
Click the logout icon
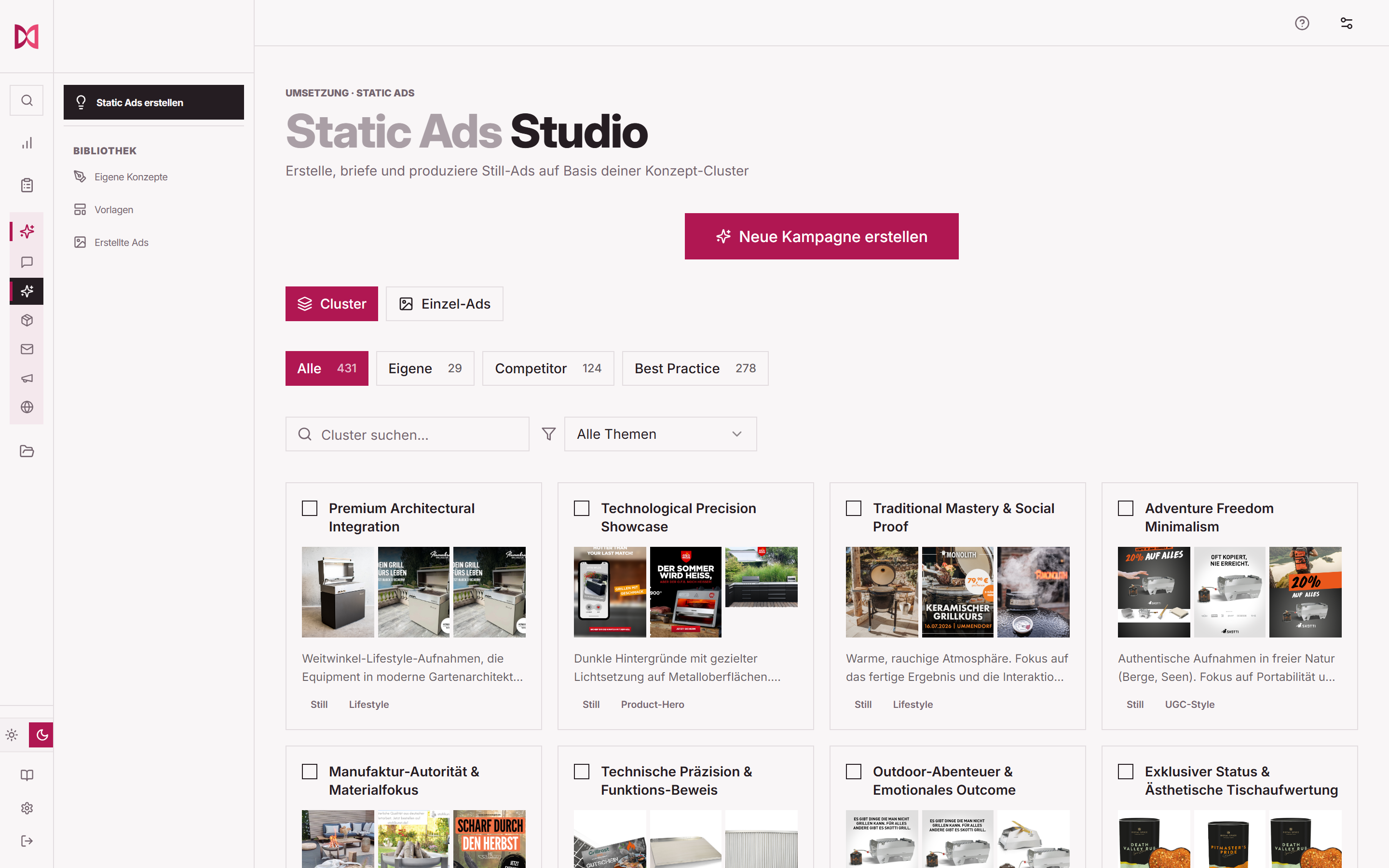pos(27,841)
